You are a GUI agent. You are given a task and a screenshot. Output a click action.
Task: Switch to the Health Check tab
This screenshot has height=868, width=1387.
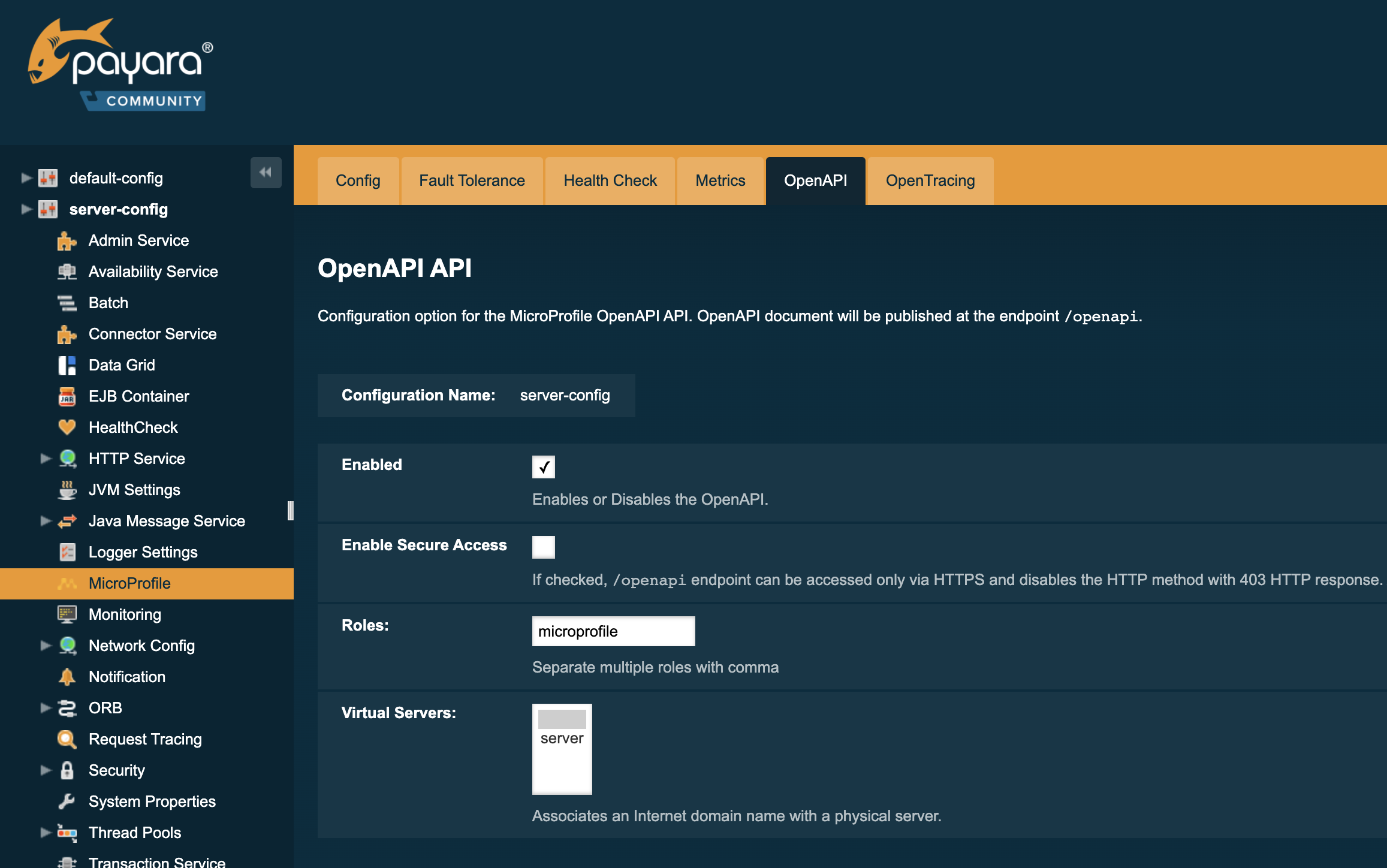[x=611, y=180]
